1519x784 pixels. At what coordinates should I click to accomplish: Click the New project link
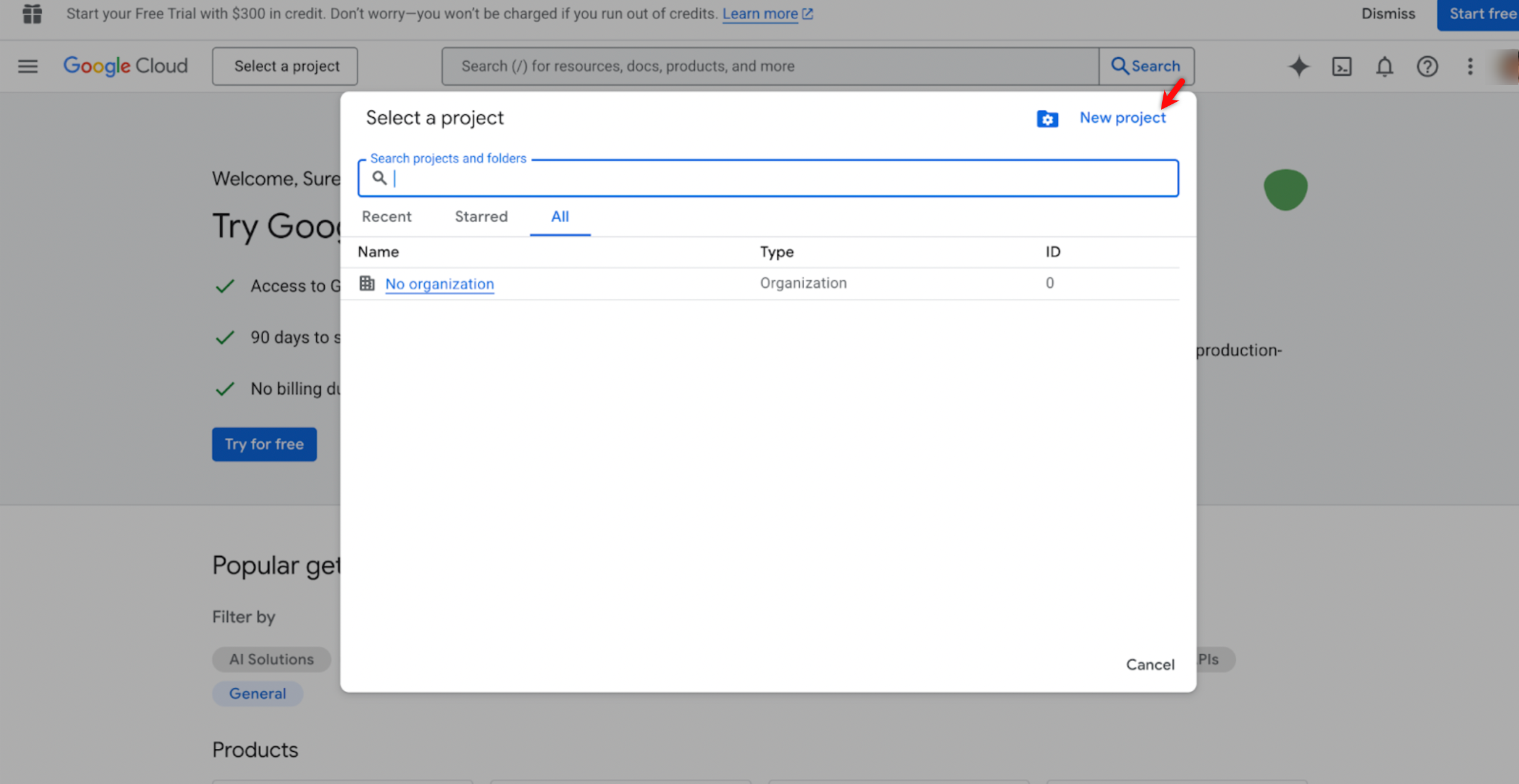click(x=1122, y=118)
